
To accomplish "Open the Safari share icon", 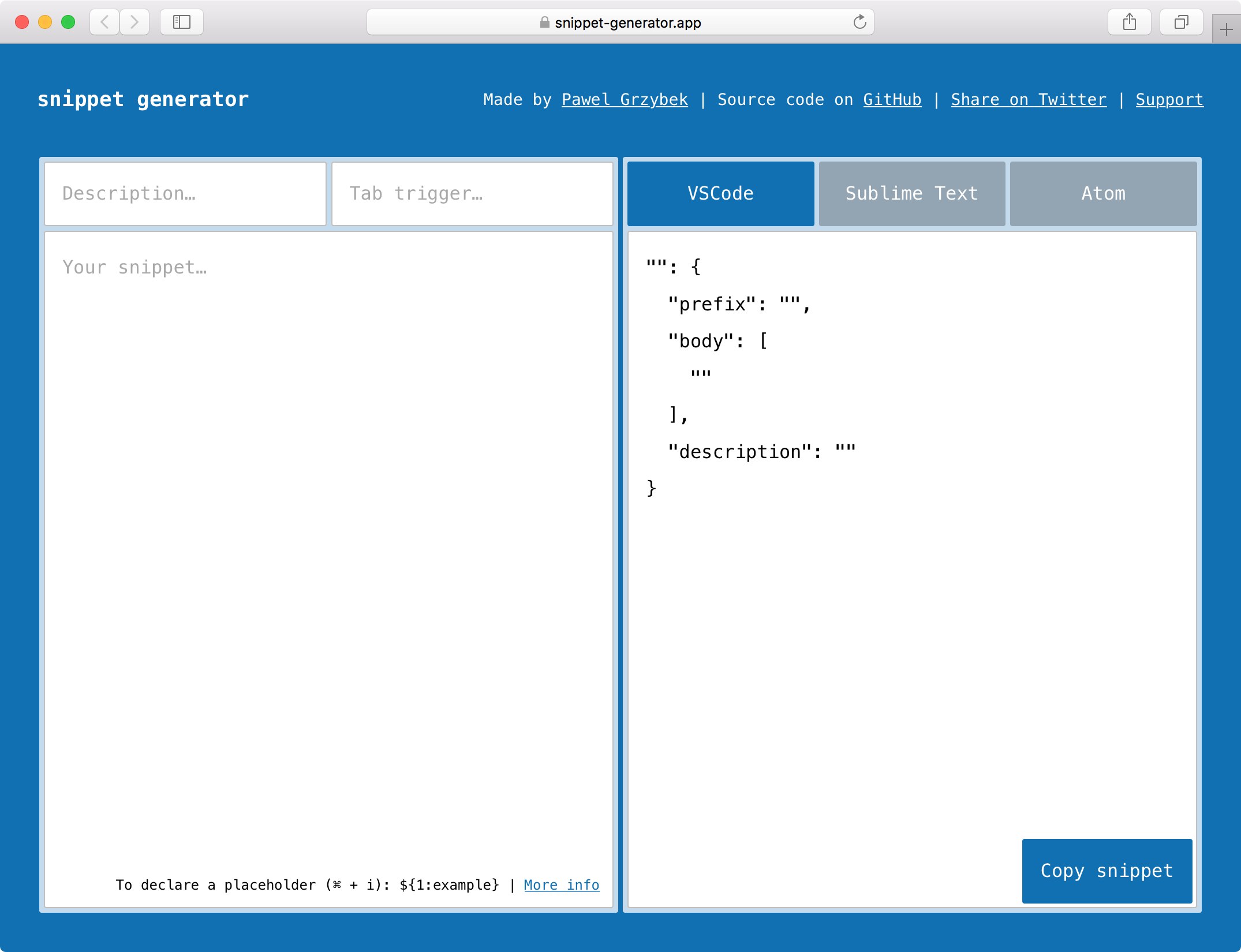I will (x=1130, y=23).
